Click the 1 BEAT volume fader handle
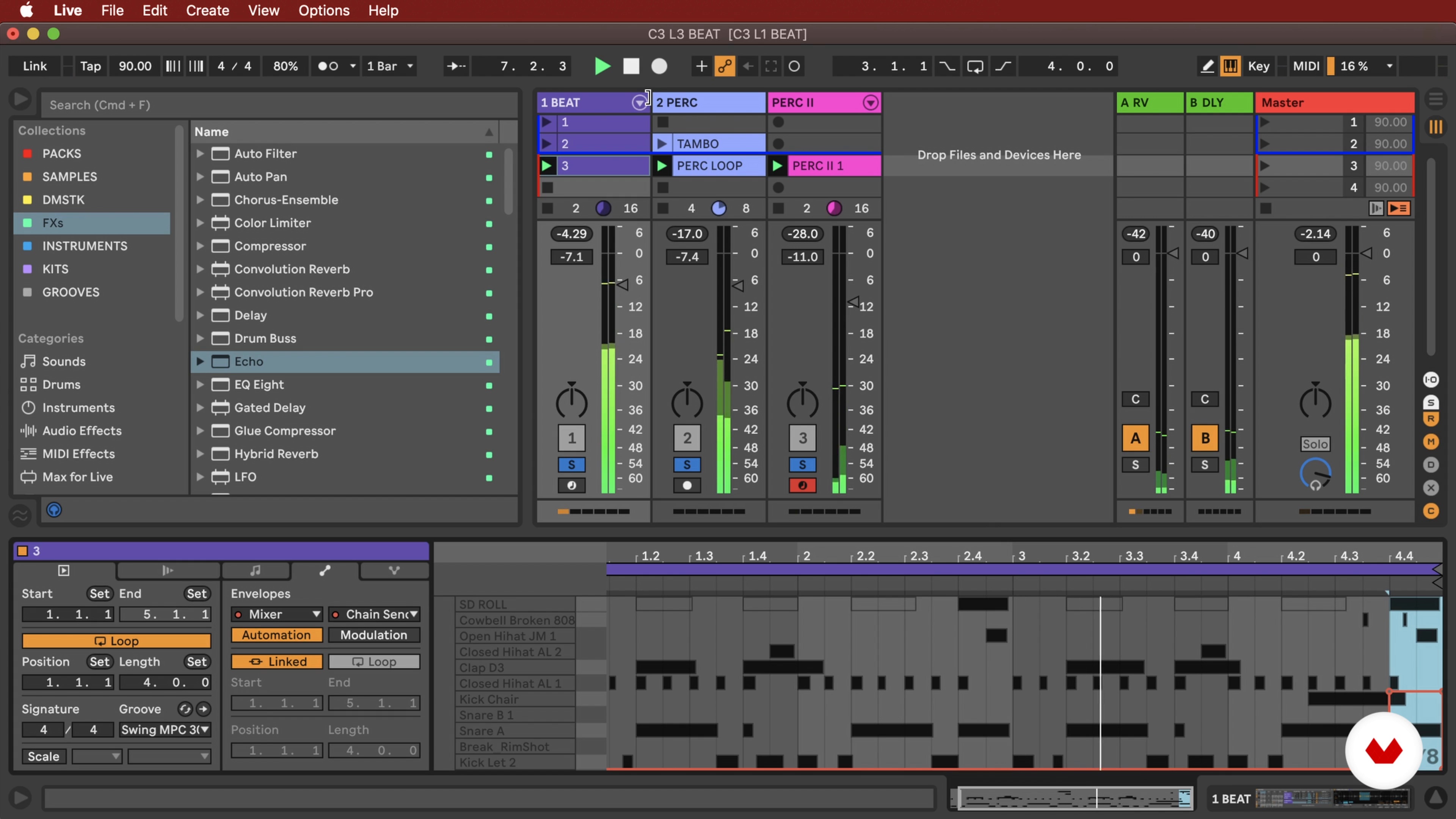This screenshot has height=819, width=1456. click(x=622, y=284)
